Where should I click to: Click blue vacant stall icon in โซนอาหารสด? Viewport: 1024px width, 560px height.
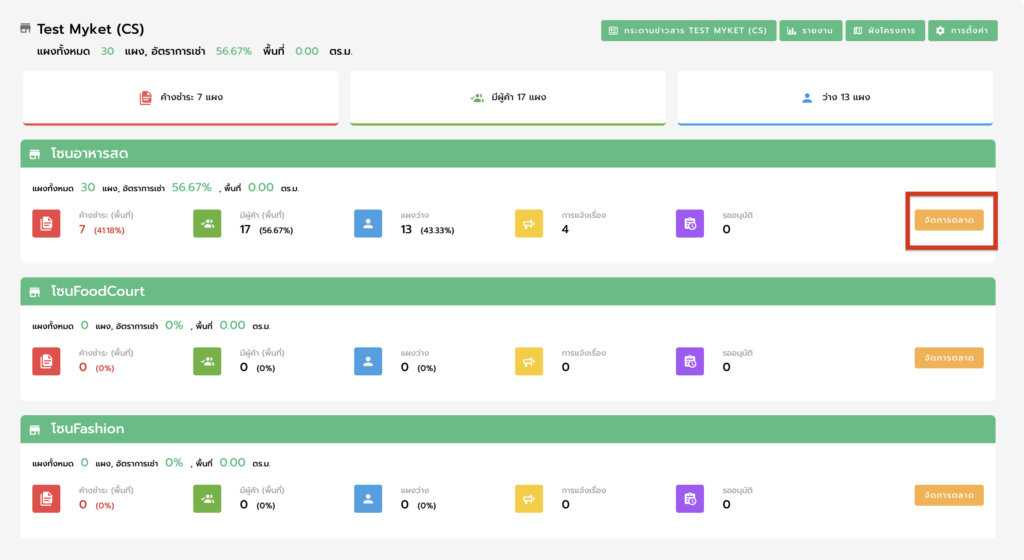[x=368, y=224]
